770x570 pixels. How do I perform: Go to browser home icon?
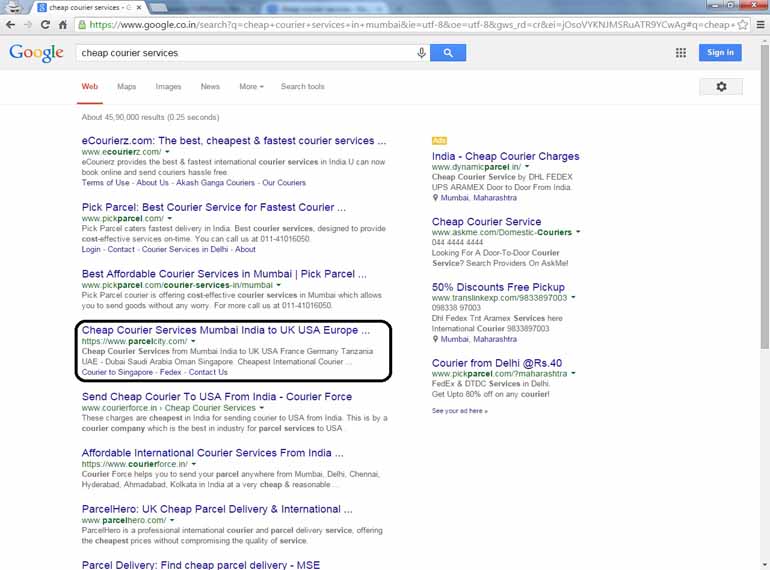pyautogui.click(x=63, y=25)
